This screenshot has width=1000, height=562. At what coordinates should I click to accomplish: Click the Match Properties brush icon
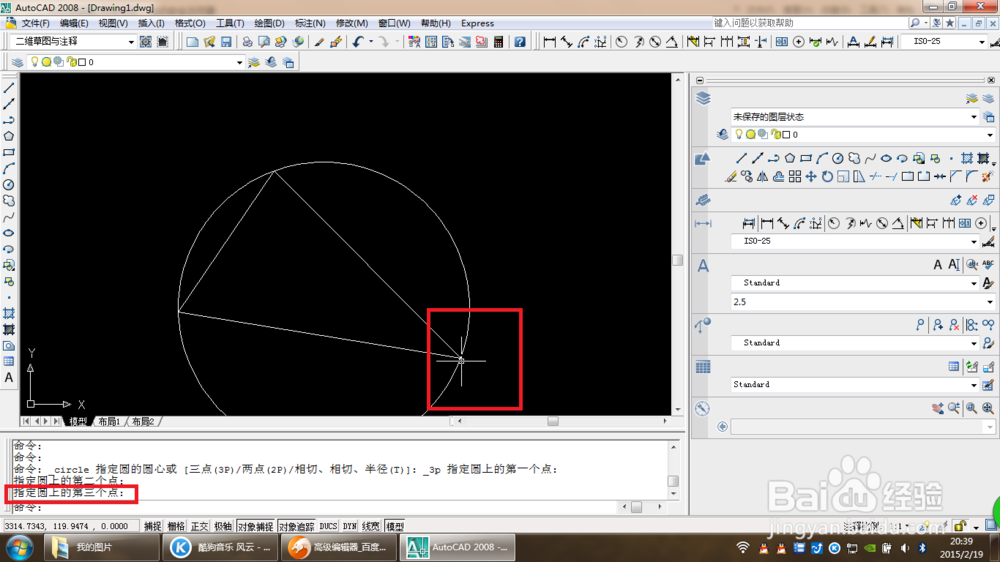[x=320, y=42]
